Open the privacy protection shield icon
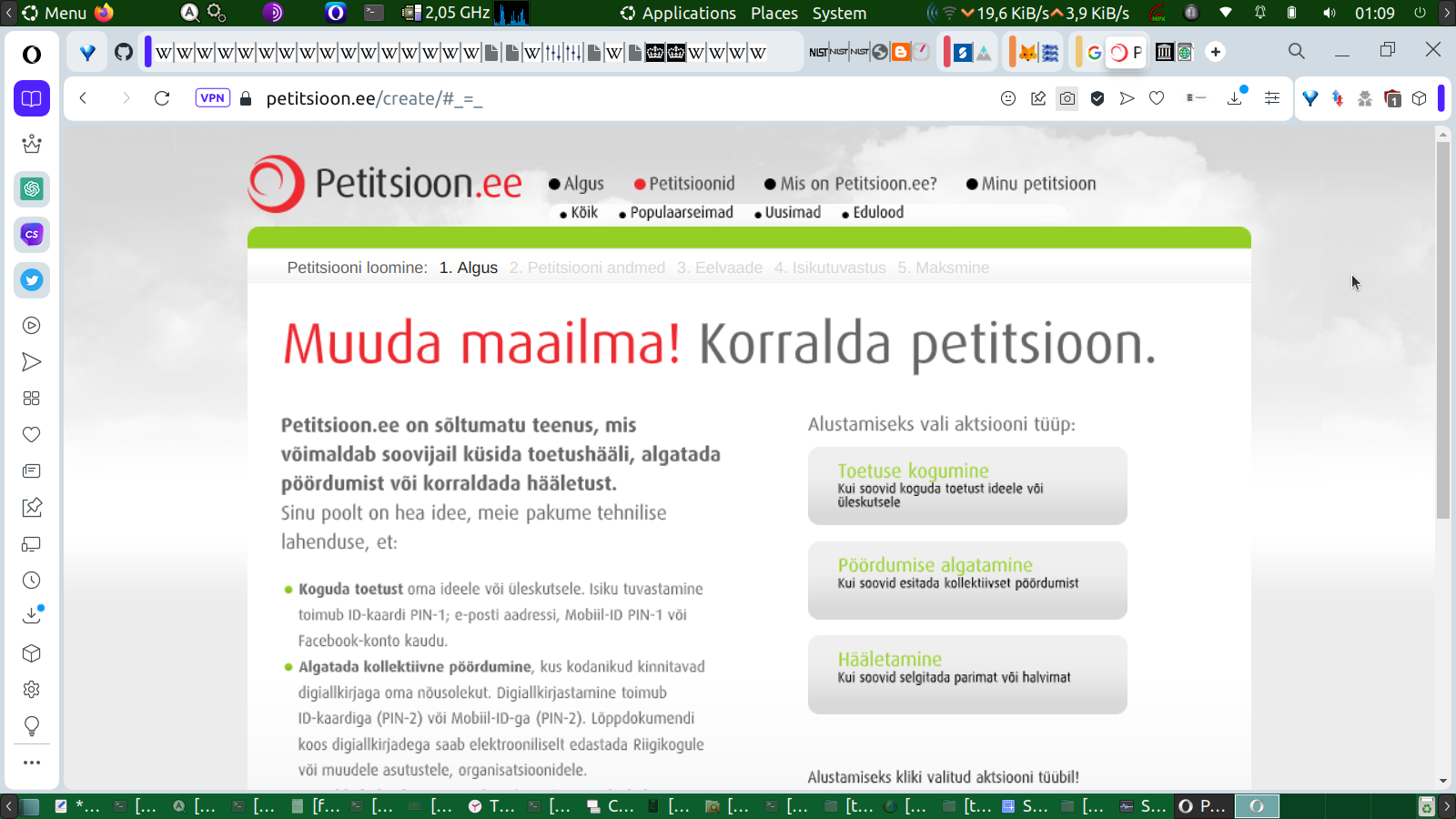Screen dimensions: 1456x819 [x=1097, y=98]
